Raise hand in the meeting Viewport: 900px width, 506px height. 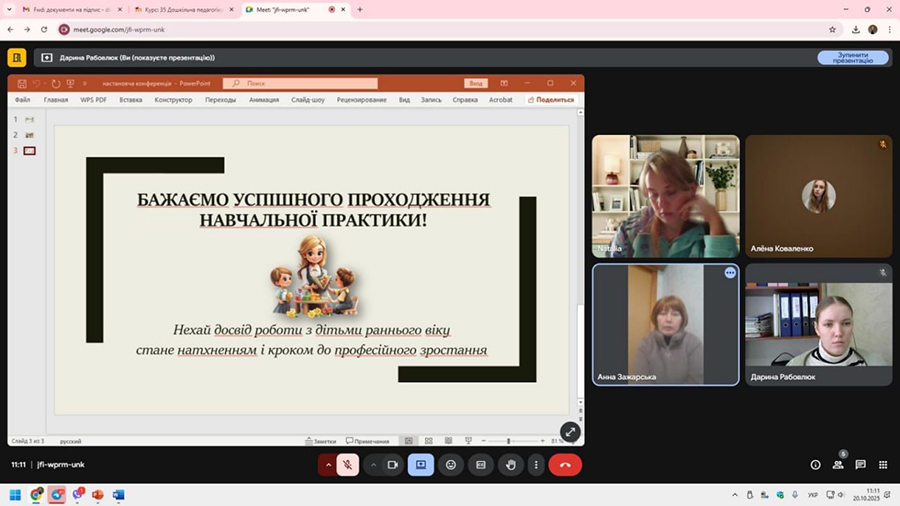pos(511,464)
